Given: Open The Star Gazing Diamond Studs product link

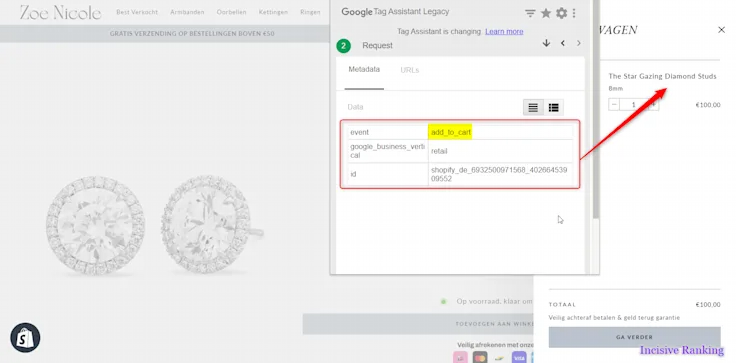Looking at the screenshot, I should pos(662,76).
